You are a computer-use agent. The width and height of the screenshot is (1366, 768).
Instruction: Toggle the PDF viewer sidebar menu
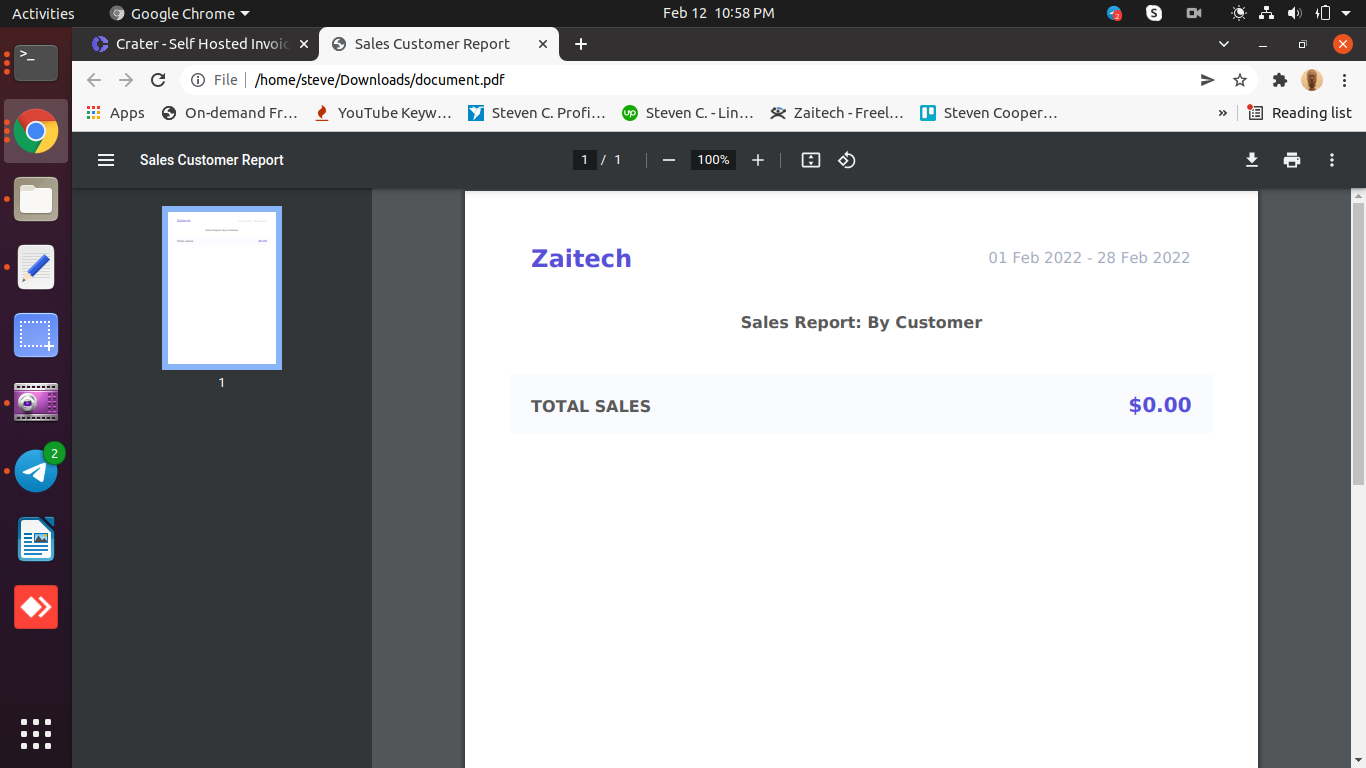[x=106, y=160]
